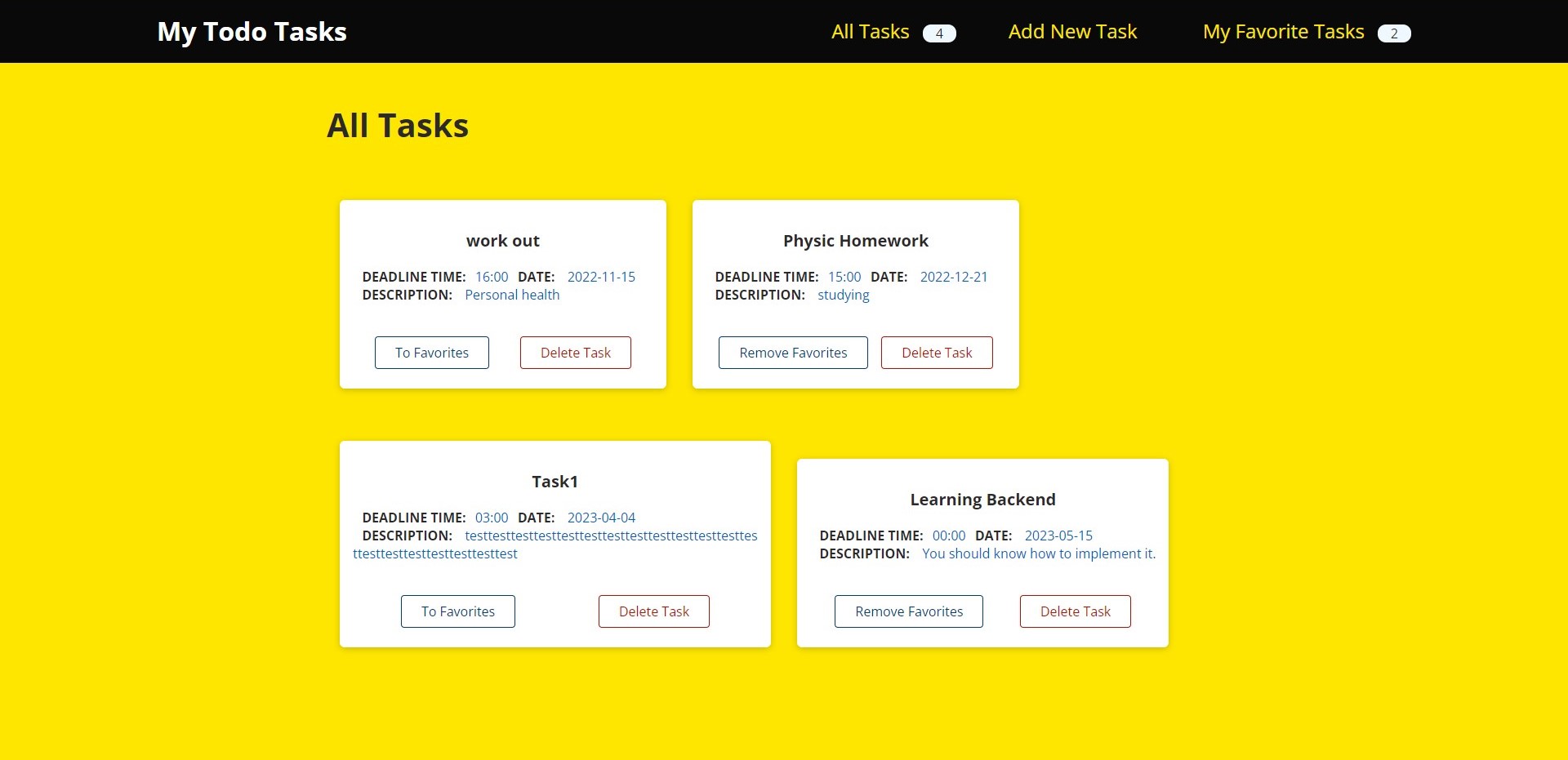Click the My Todo Tasks logo
The image size is (1568, 760).
point(252,31)
